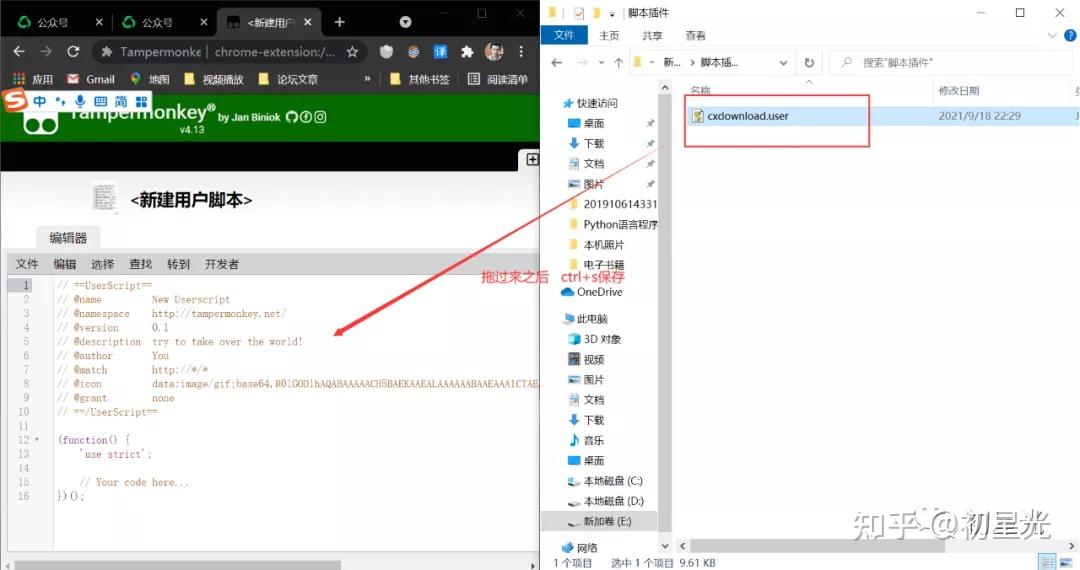
Task: Open Explorer help question mark
Action: (1071, 36)
